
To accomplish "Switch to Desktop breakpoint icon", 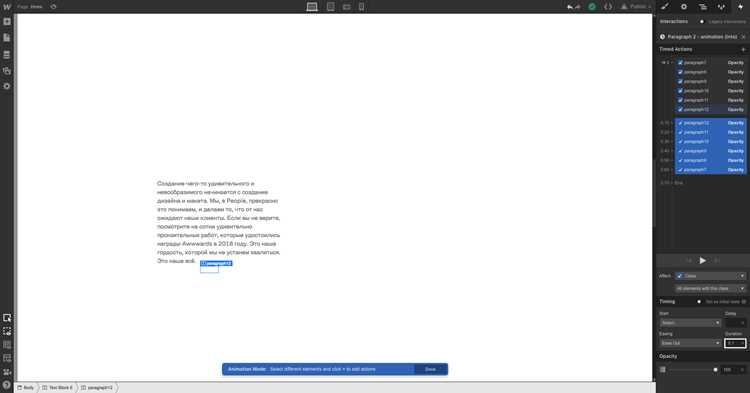I will [x=312, y=7].
